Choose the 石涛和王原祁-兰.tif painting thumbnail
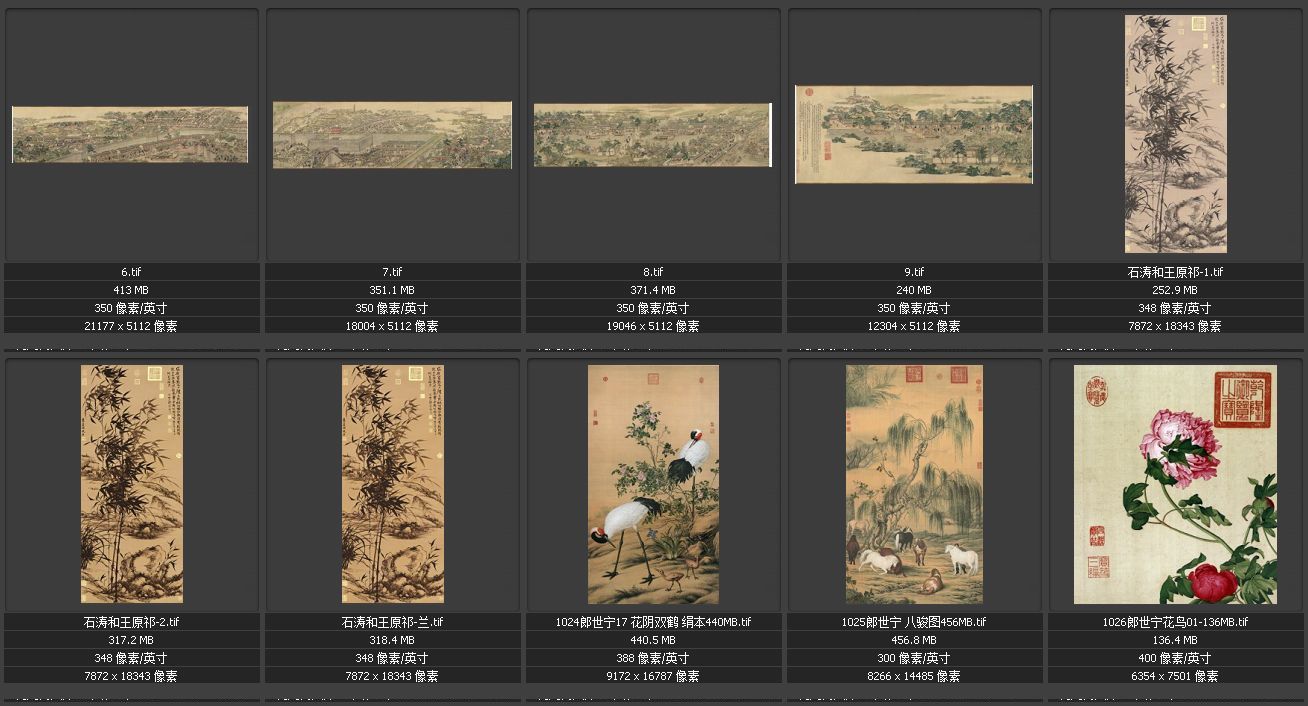The width and height of the screenshot is (1308, 706). 393,484
